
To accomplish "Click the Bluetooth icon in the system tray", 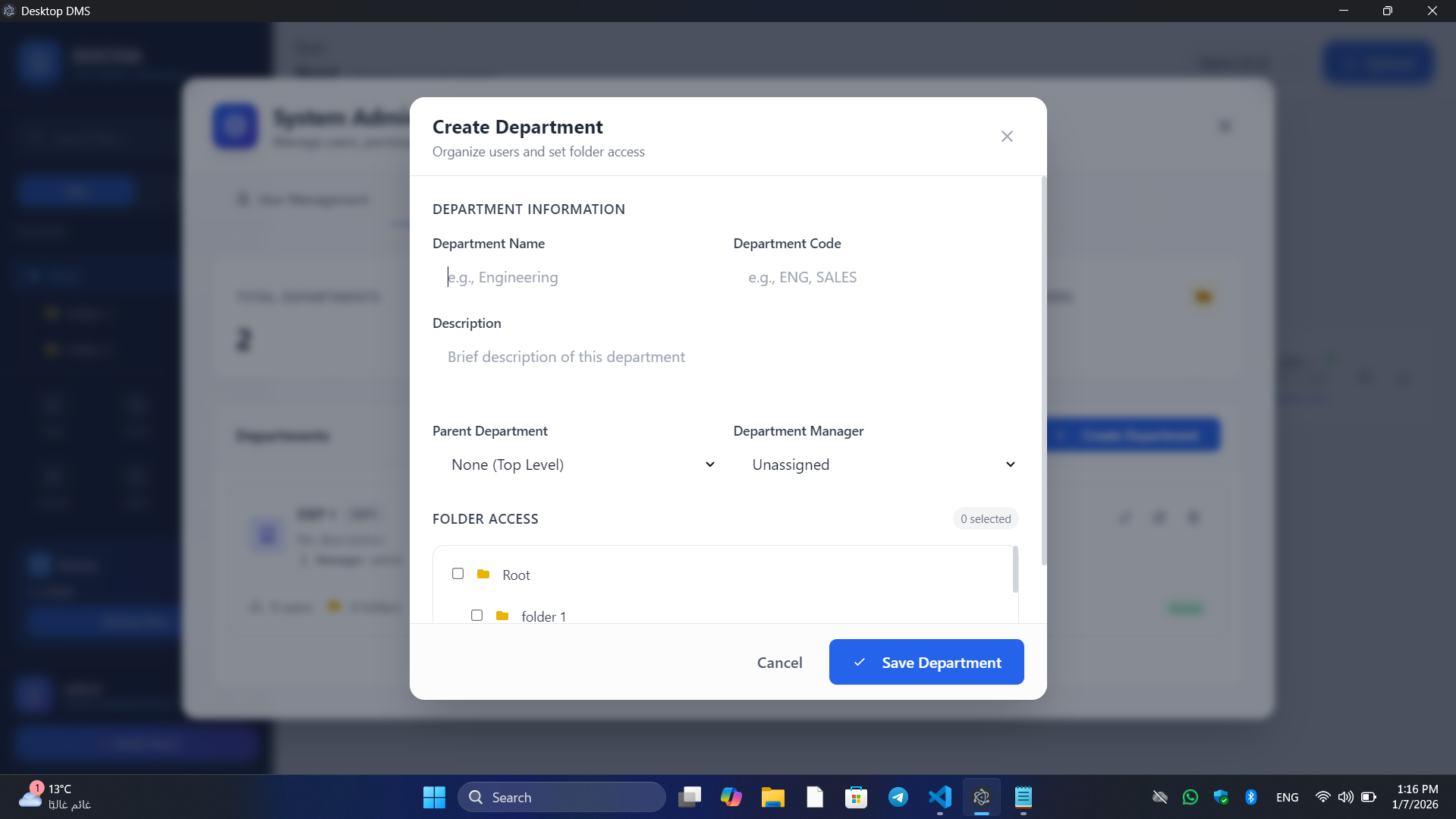I will [1251, 797].
